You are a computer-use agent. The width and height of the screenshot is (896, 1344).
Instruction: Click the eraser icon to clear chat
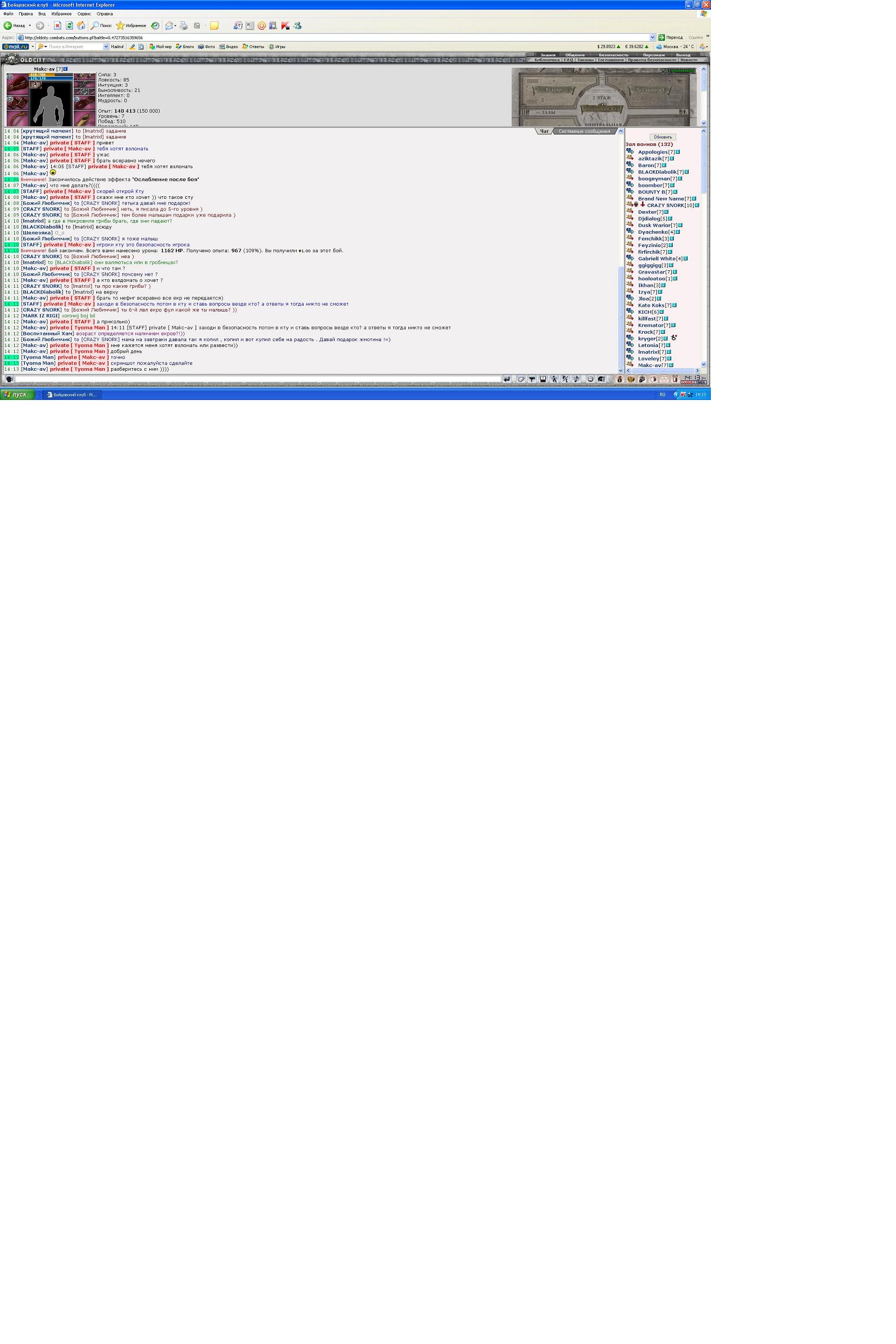pyautogui.click(x=521, y=379)
